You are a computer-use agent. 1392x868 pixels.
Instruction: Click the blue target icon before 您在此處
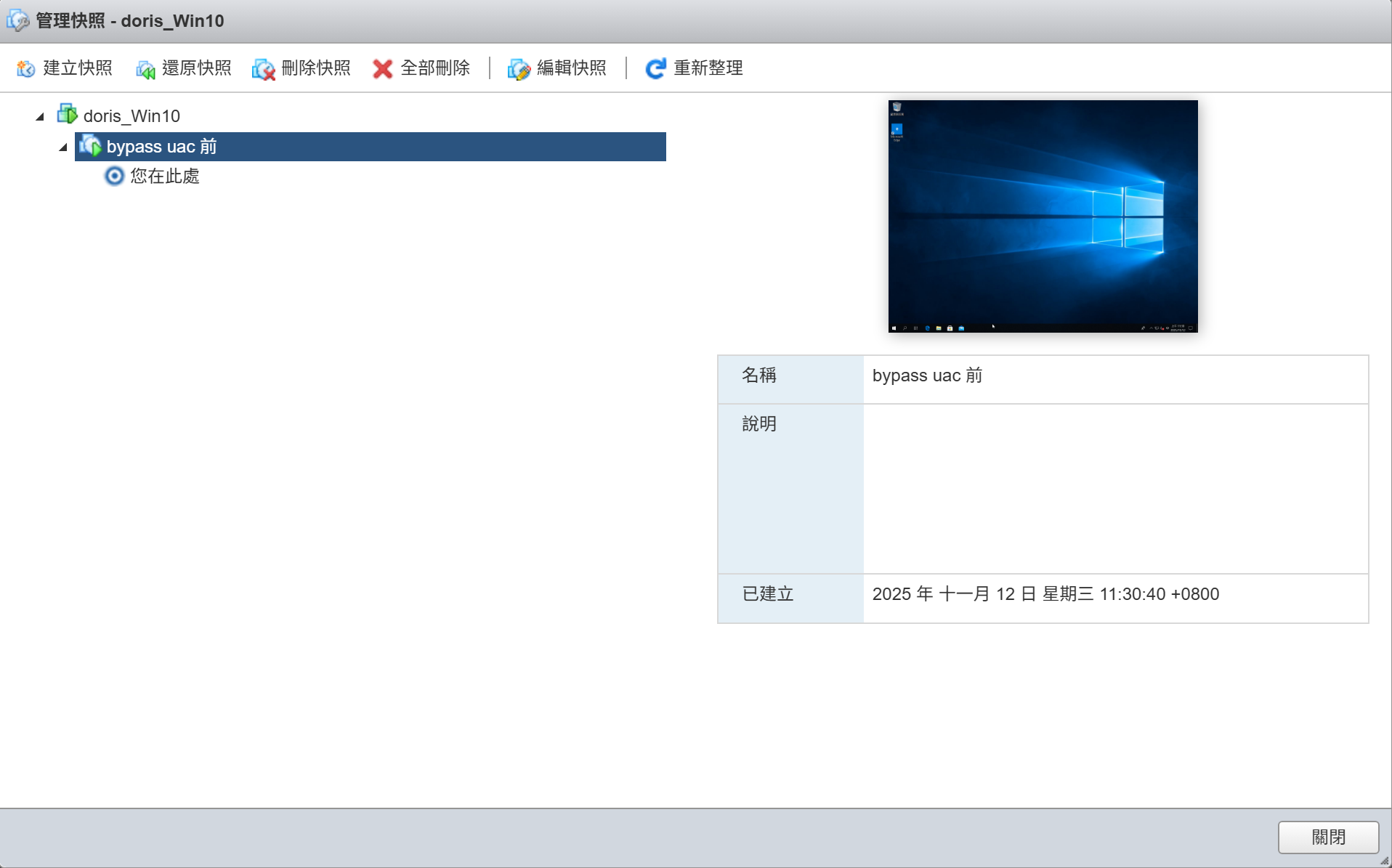(x=114, y=177)
